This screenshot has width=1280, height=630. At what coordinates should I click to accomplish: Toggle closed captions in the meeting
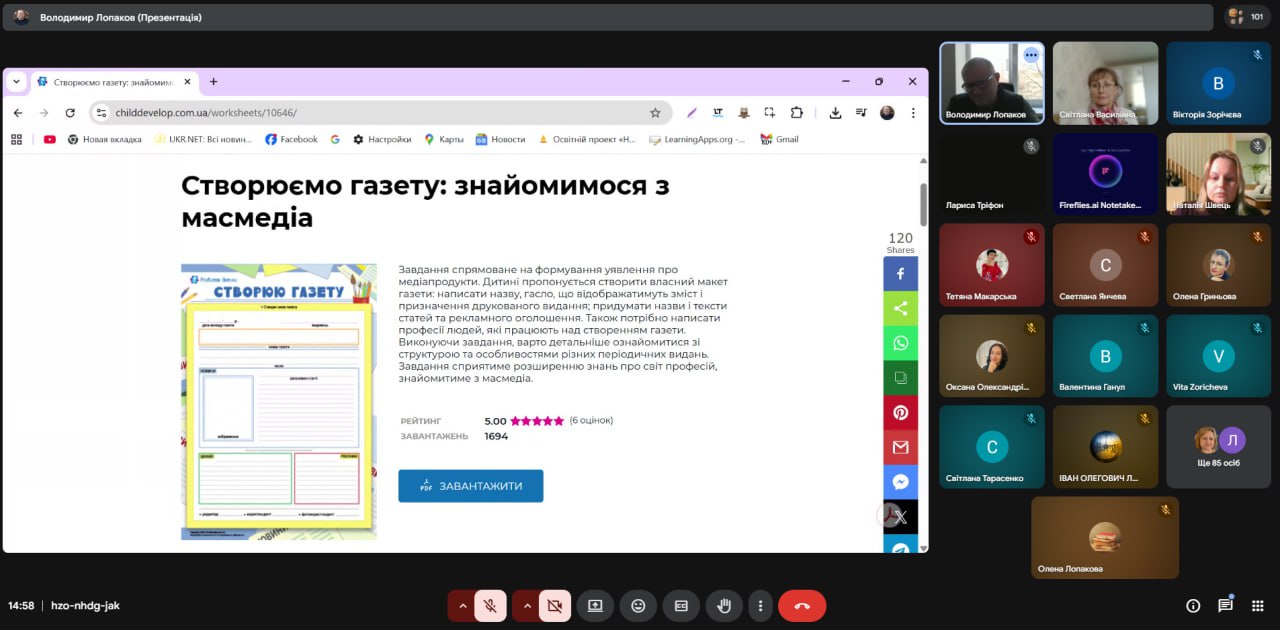681,606
